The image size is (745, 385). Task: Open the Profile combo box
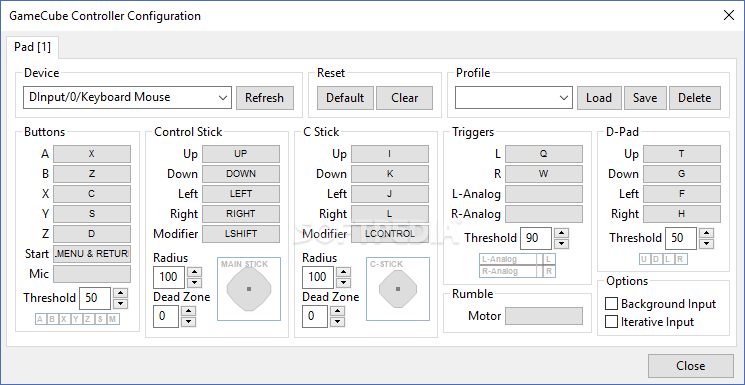513,98
